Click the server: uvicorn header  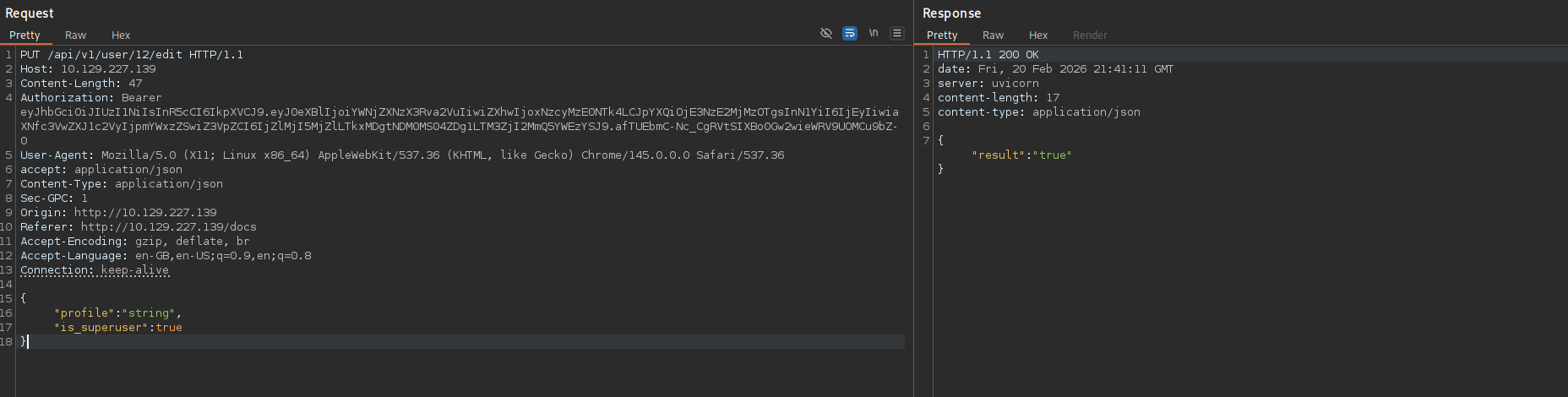click(x=988, y=84)
